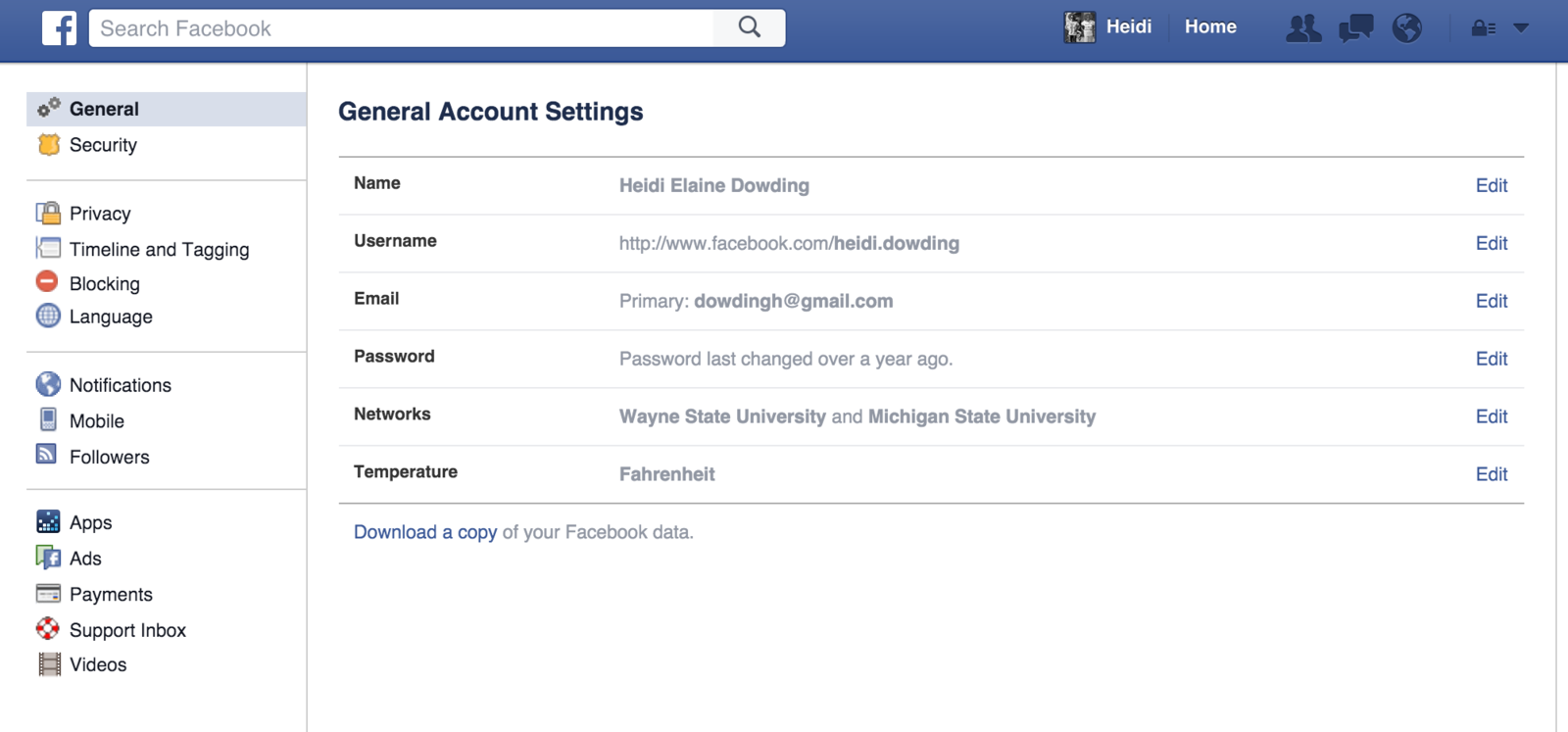The width and height of the screenshot is (1568, 732).
Task: Open the Blocking settings
Action: [x=105, y=283]
